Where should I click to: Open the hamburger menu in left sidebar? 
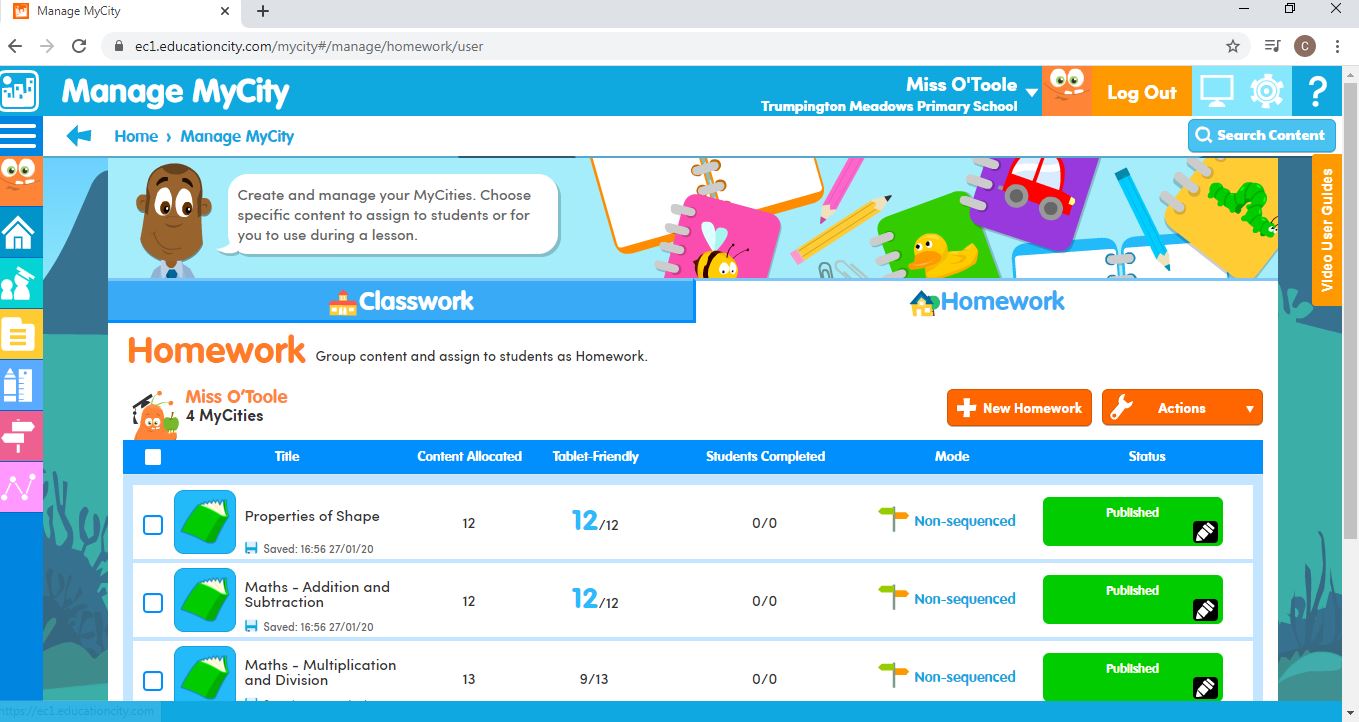pos(20,136)
